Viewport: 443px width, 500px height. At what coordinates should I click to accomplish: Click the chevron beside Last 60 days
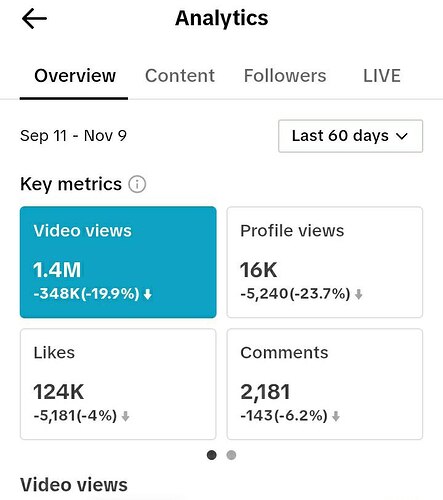click(402, 136)
